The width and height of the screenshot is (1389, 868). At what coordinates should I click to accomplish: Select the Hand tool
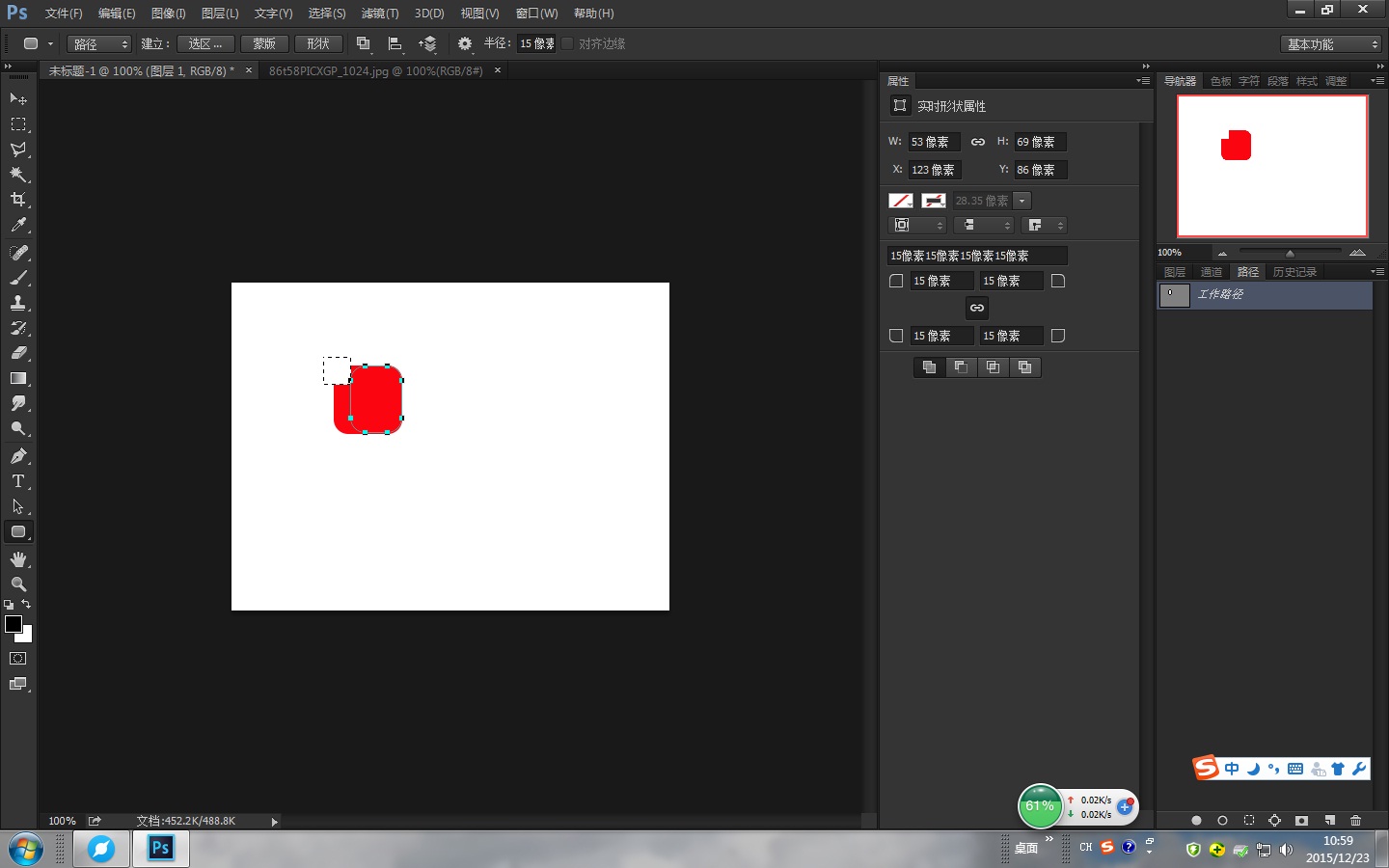(18, 559)
